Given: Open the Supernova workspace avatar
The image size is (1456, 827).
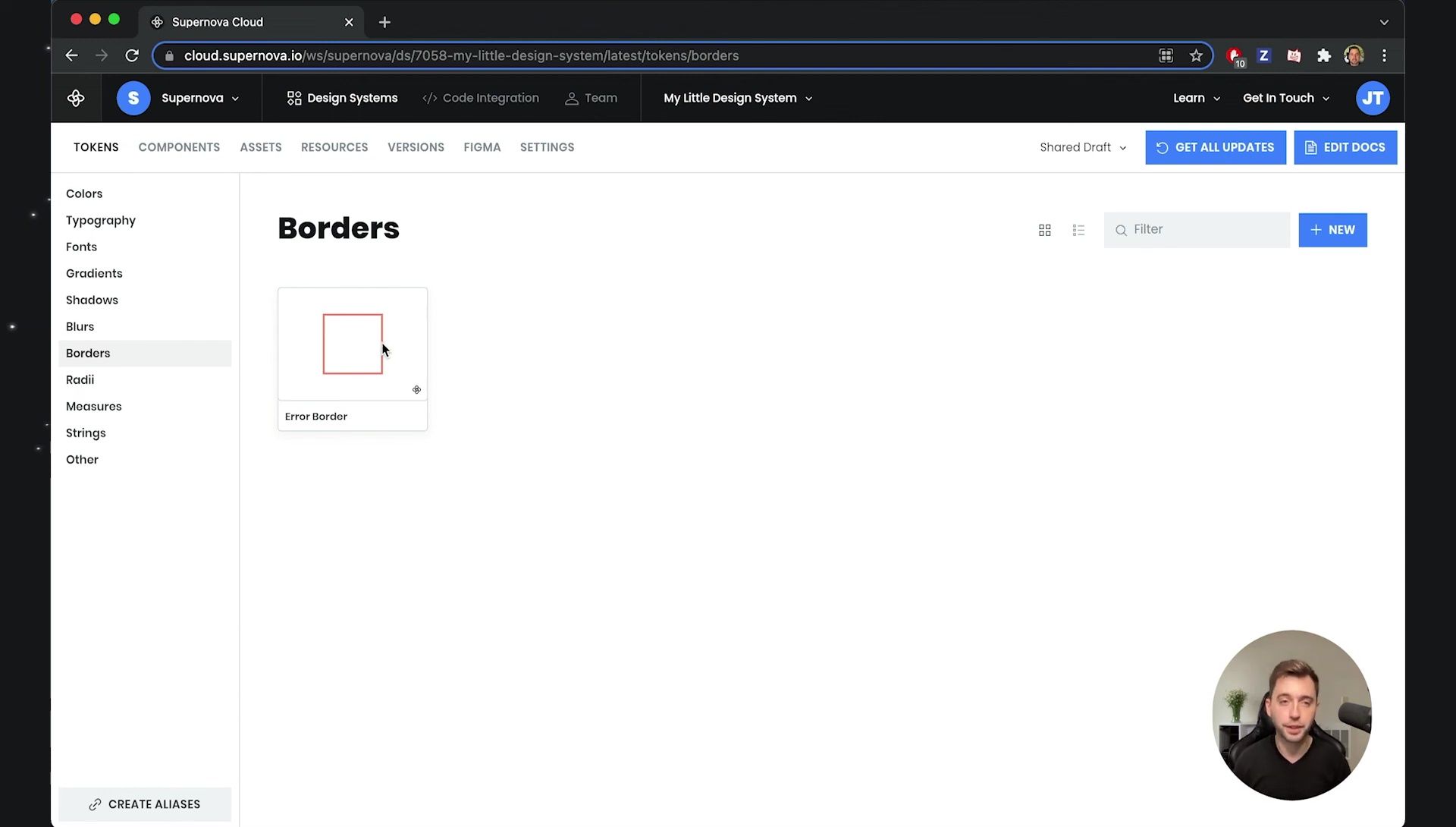Looking at the screenshot, I should click(x=133, y=98).
